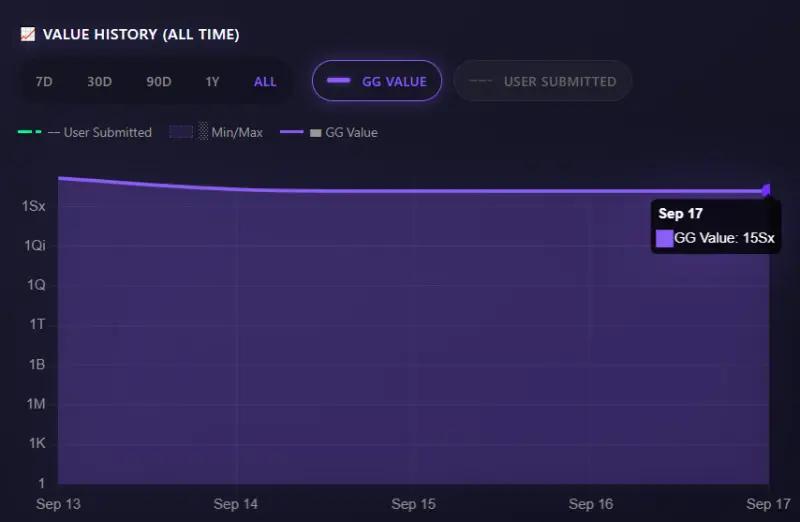Click the Sep 15 x-axis label
Screen dimensions: 800x522
pyautogui.click(x=413, y=504)
